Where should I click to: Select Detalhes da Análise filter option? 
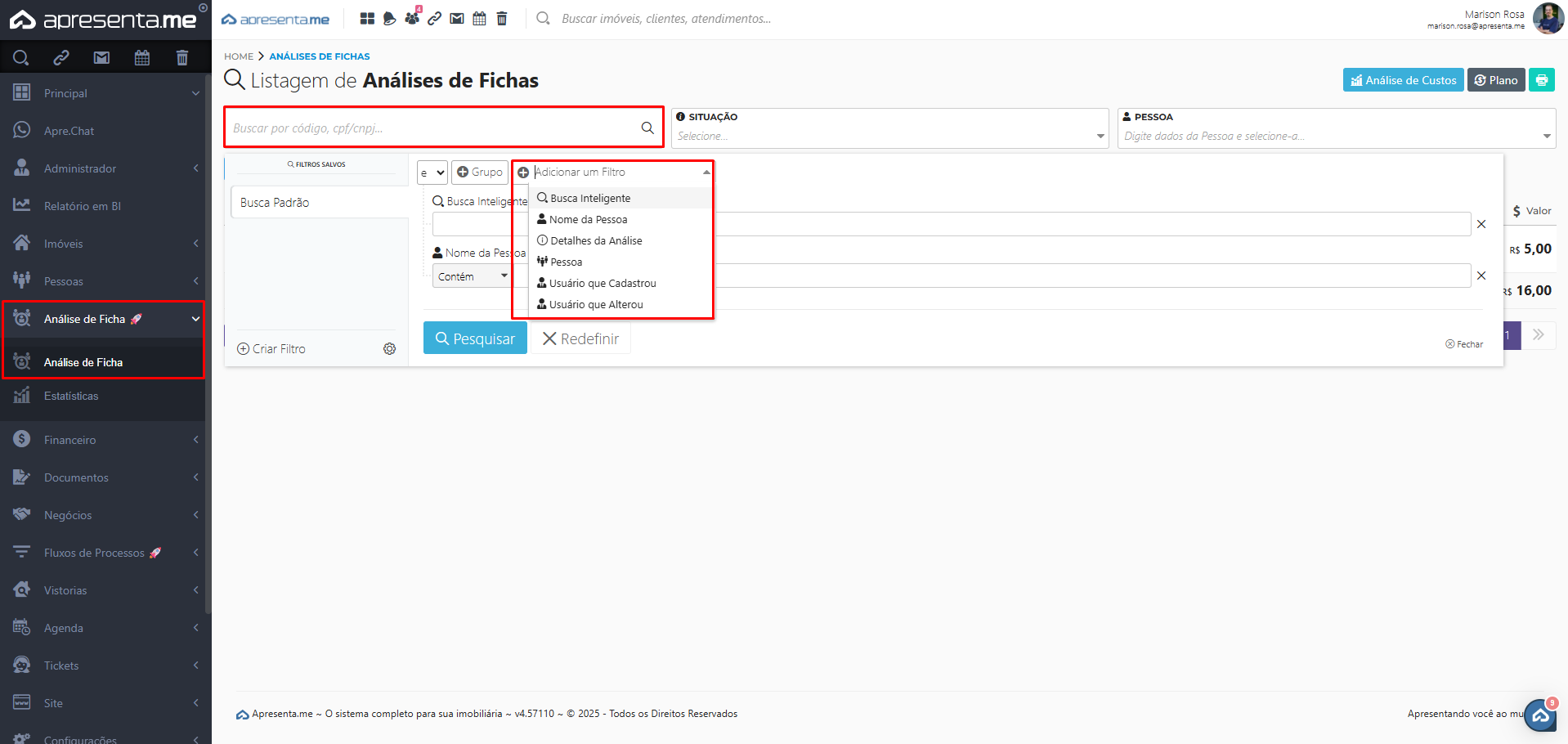(x=596, y=240)
